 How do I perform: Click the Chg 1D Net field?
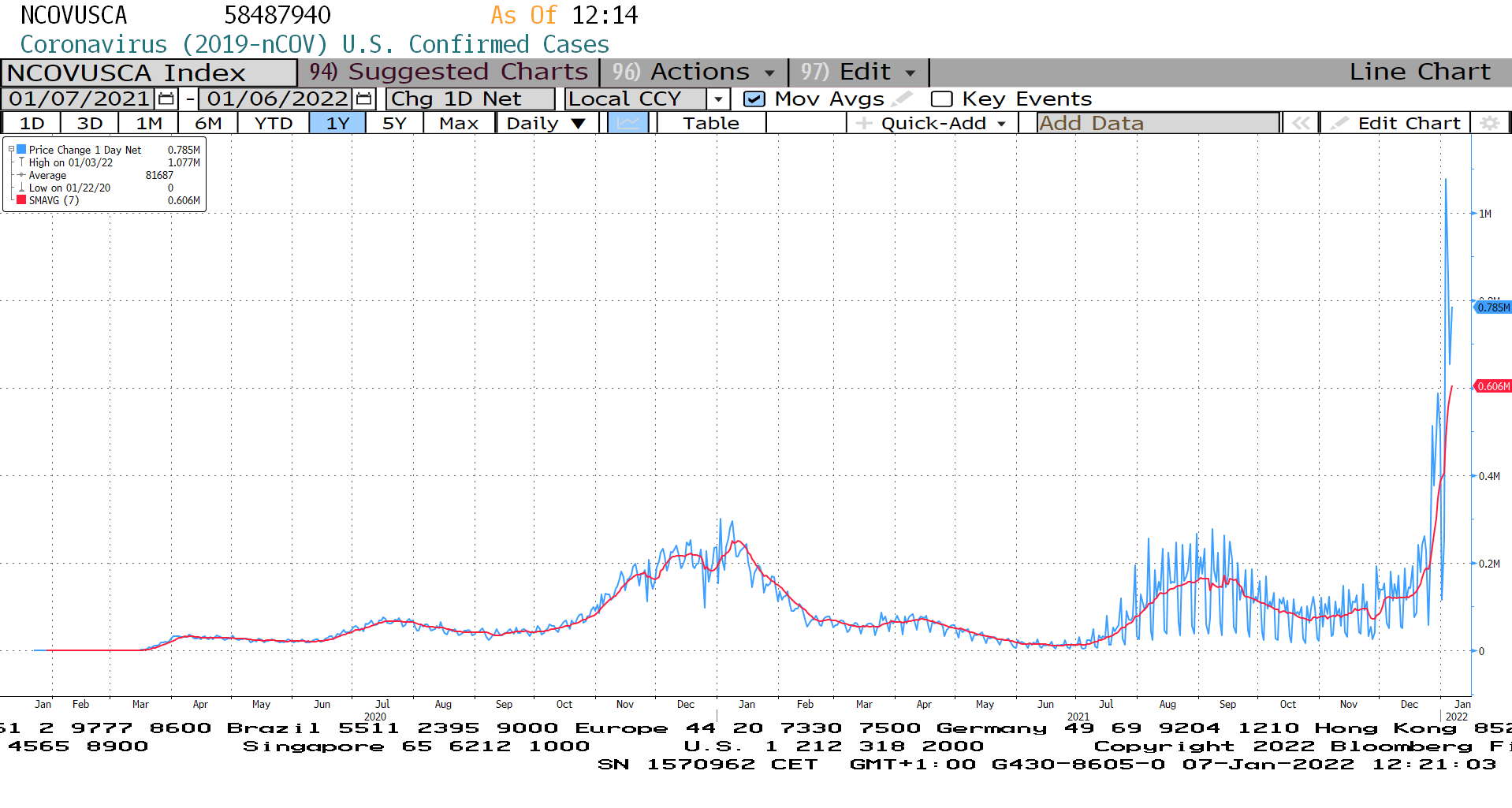(470, 99)
